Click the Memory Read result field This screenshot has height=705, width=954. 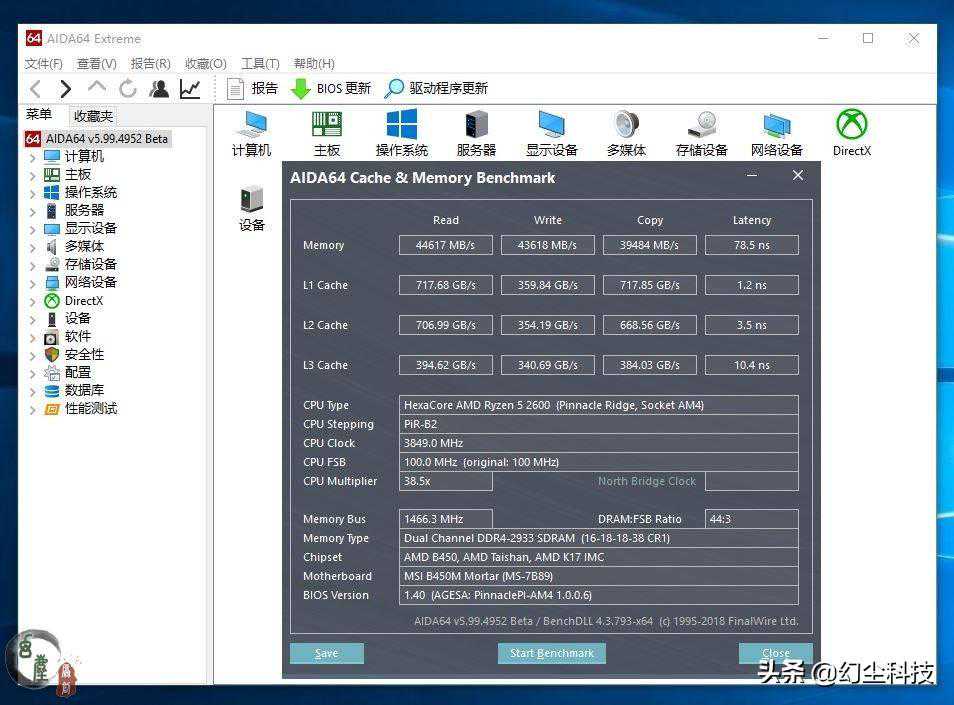445,245
